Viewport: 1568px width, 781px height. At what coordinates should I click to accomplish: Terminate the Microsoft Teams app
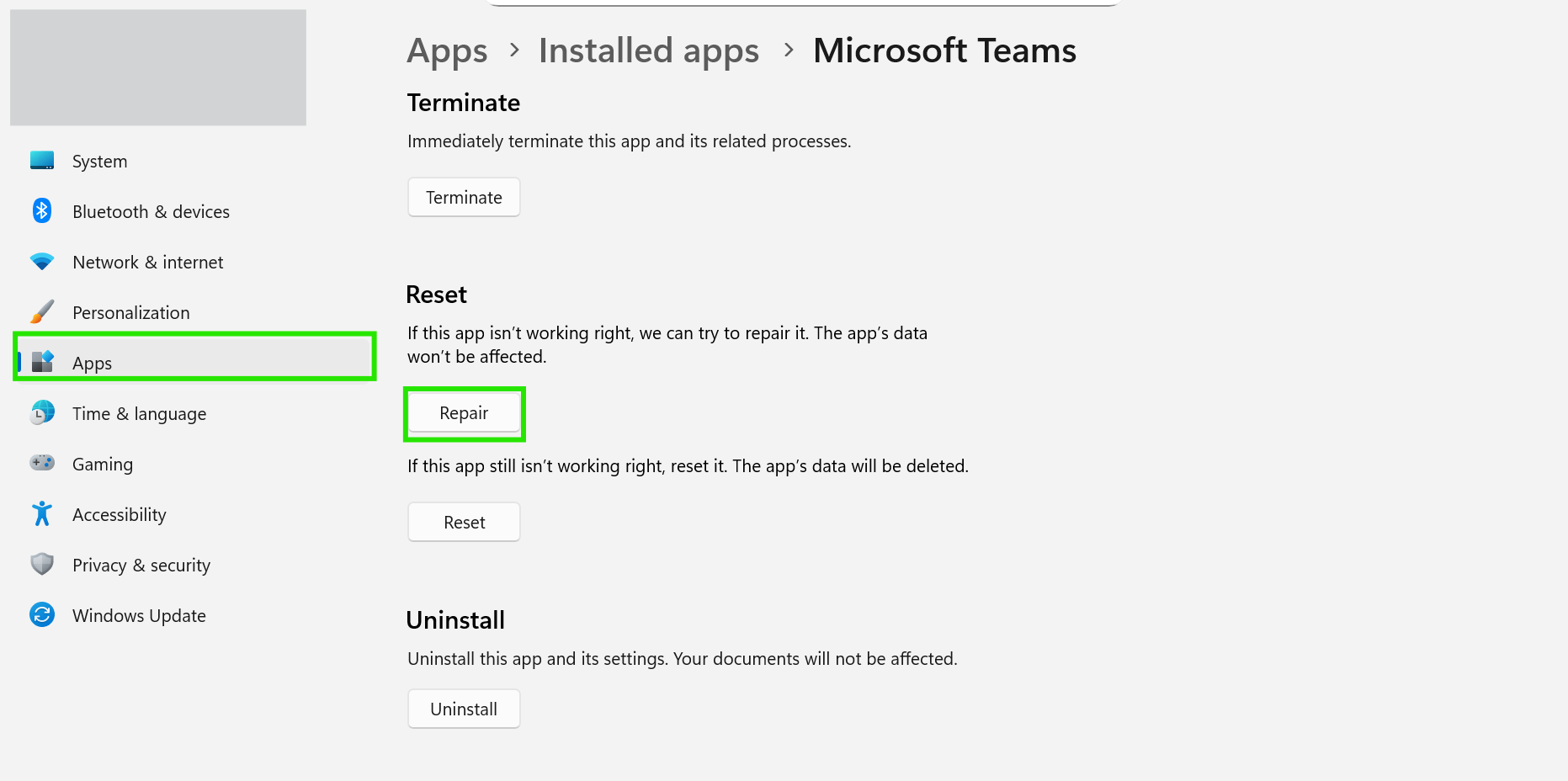point(464,197)
